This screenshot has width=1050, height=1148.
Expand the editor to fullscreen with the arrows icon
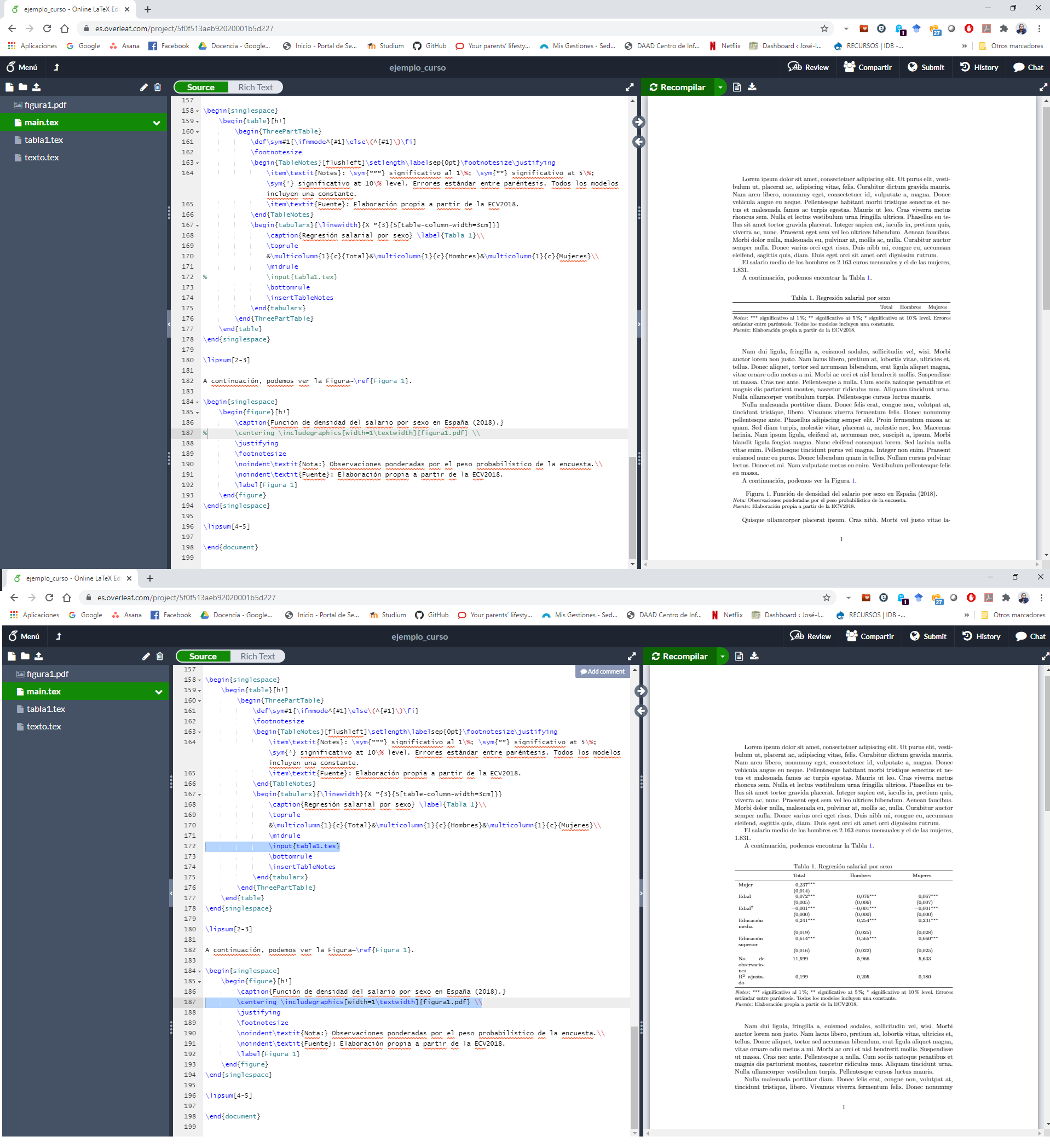coord(630,87)
